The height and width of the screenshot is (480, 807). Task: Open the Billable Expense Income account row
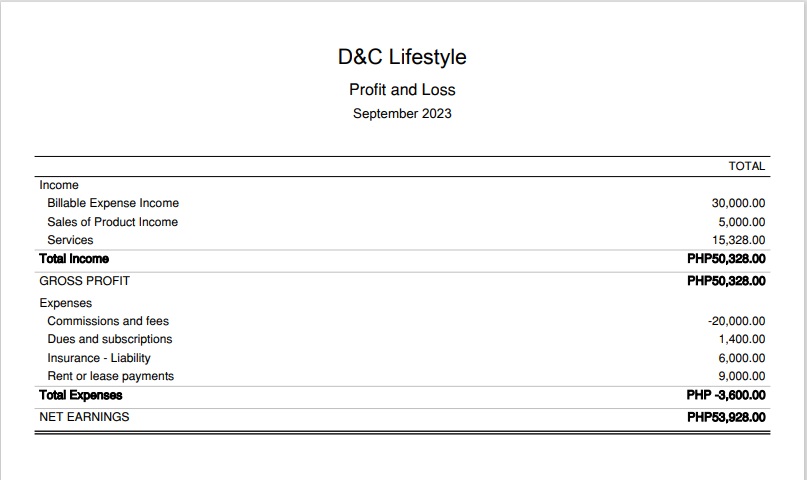pos(113,203)
